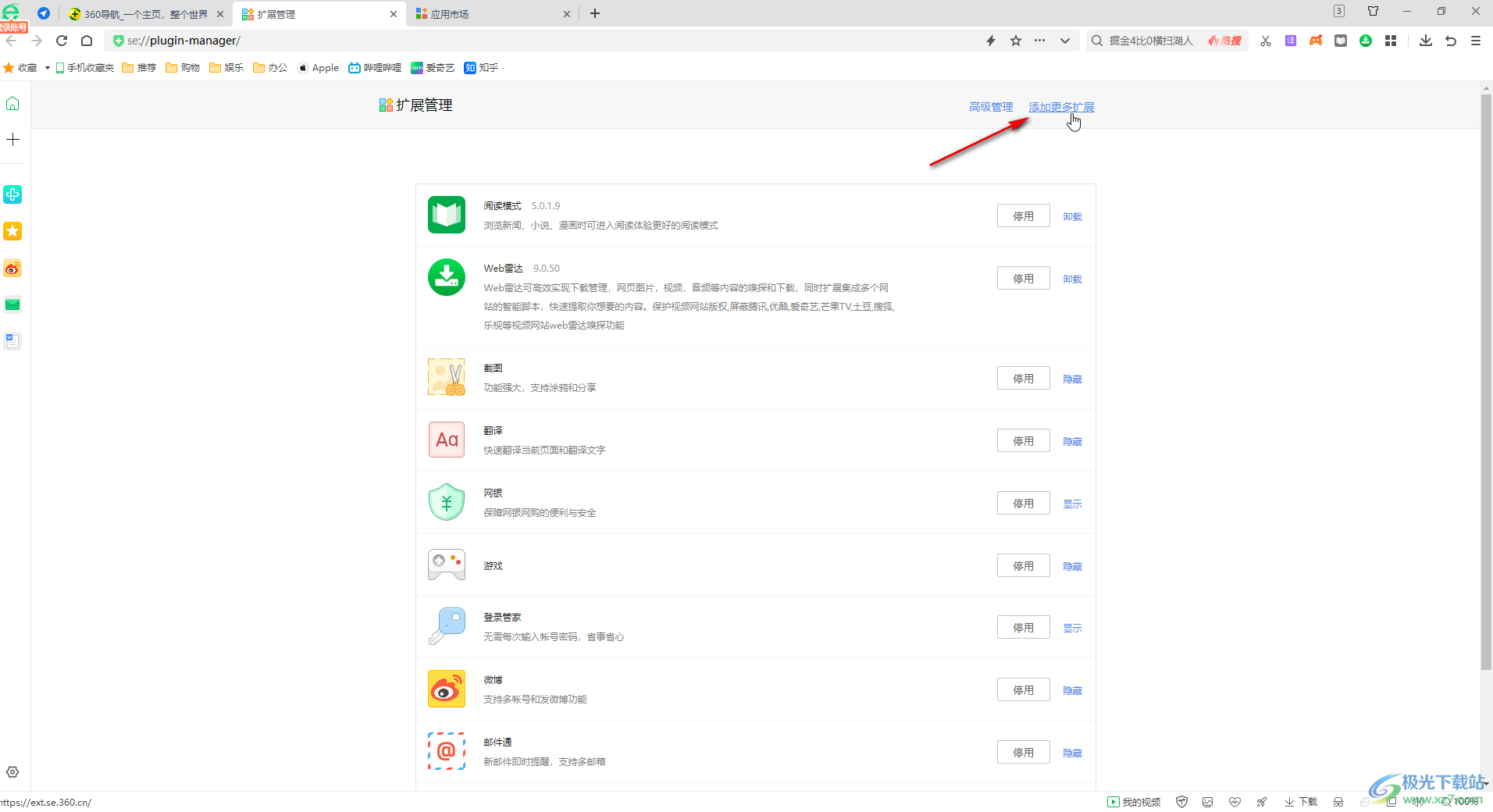Open the four-square extensions grid icon
Screen dimensions: 1493x812
pyautogui.click(x=1391, y=41)
